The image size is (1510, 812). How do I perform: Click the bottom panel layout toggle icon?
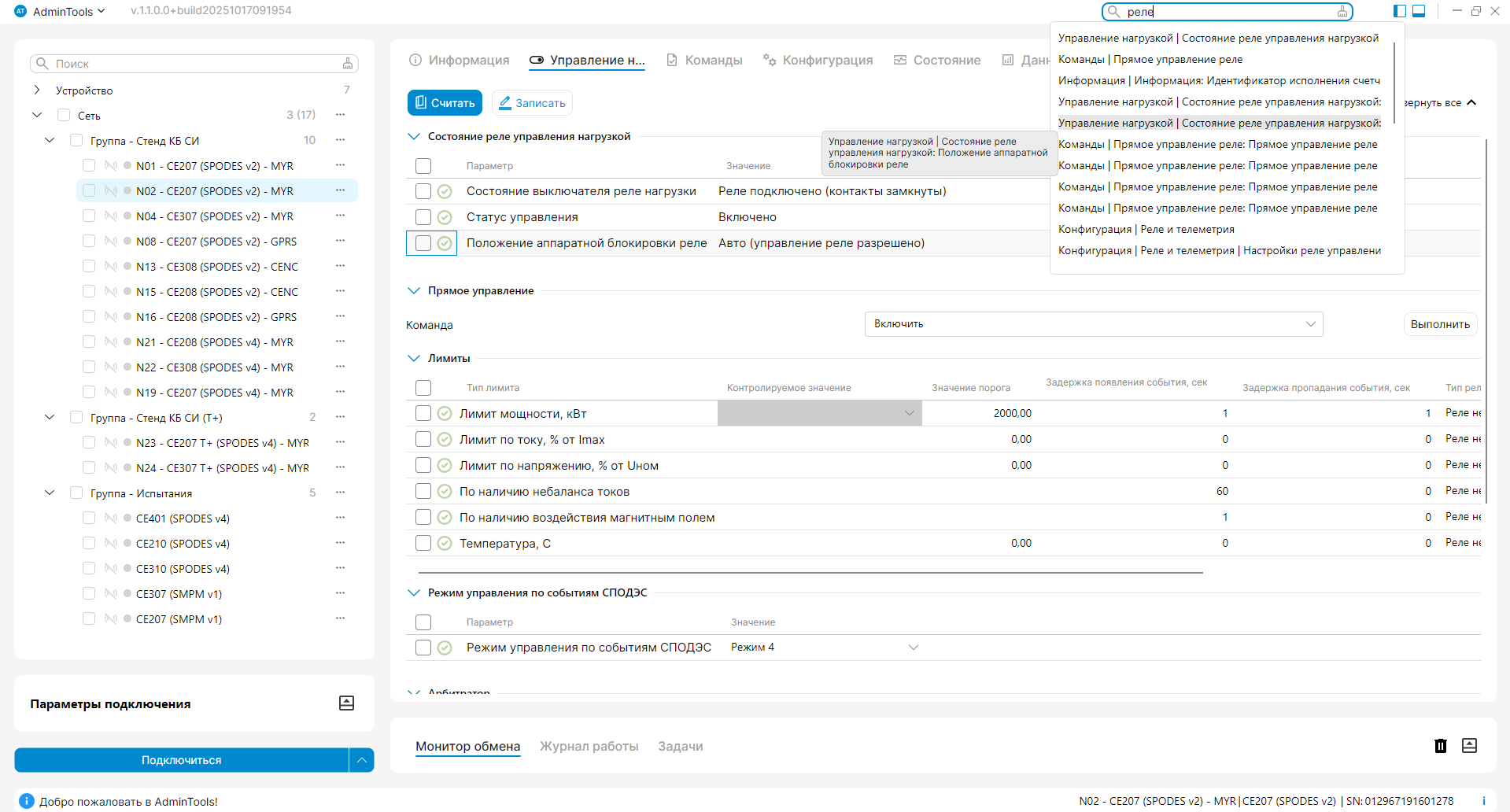[1419, 11]
